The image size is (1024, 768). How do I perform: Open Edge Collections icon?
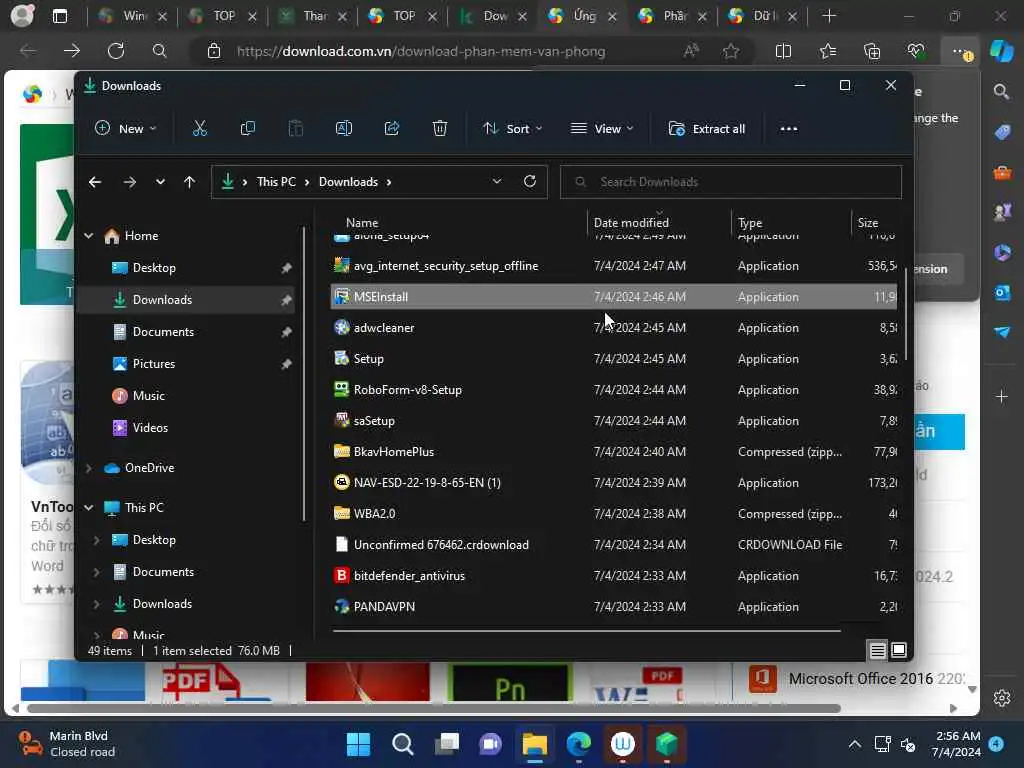(x=872, y=51)
